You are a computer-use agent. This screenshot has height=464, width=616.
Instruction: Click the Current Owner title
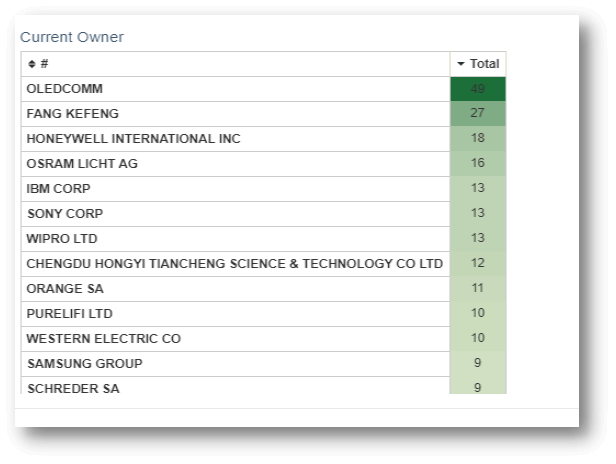(72, 37)
